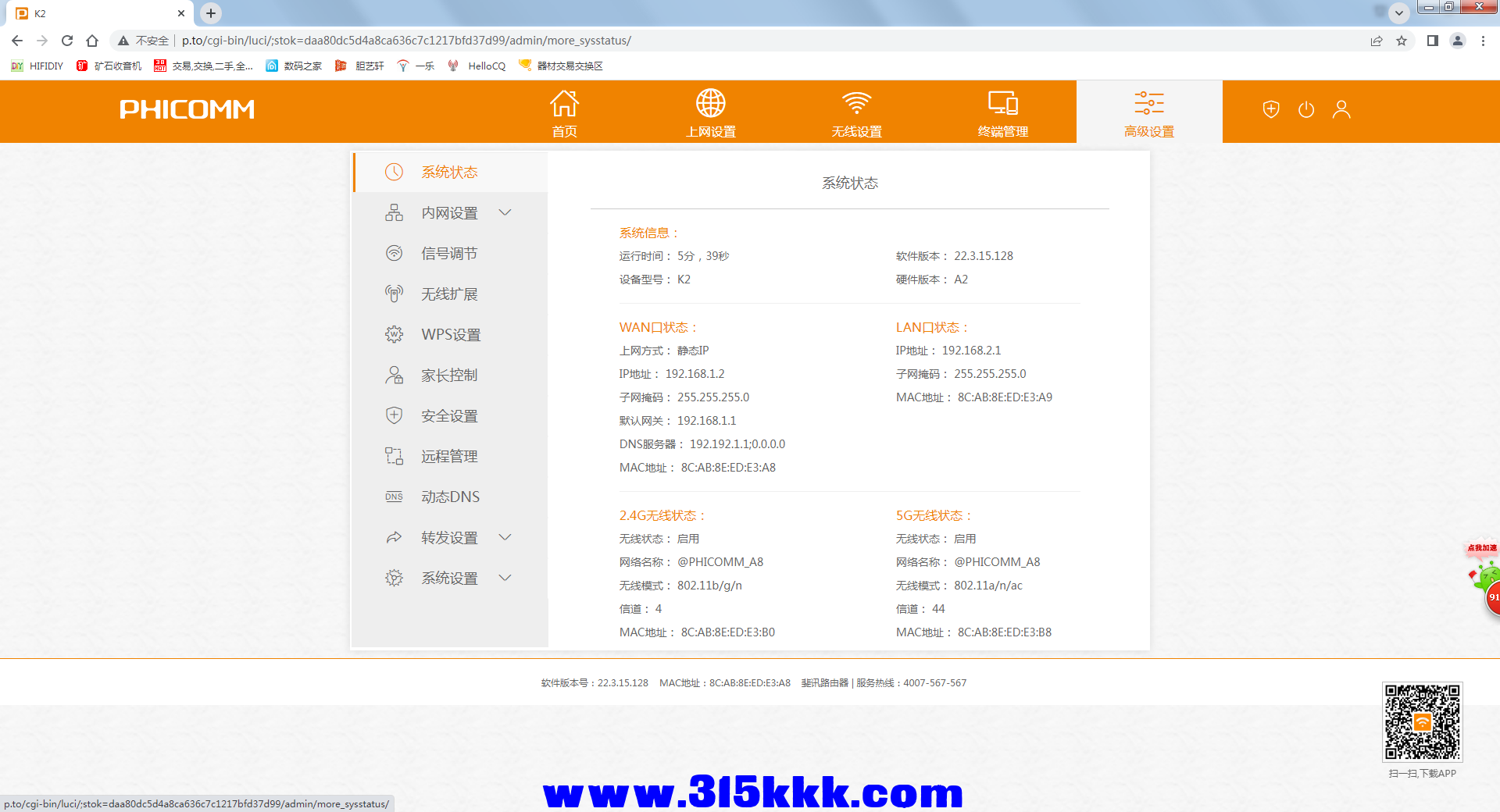Click the WPS设置 gear icon
1500x812 pixels.
click(395, 334)
